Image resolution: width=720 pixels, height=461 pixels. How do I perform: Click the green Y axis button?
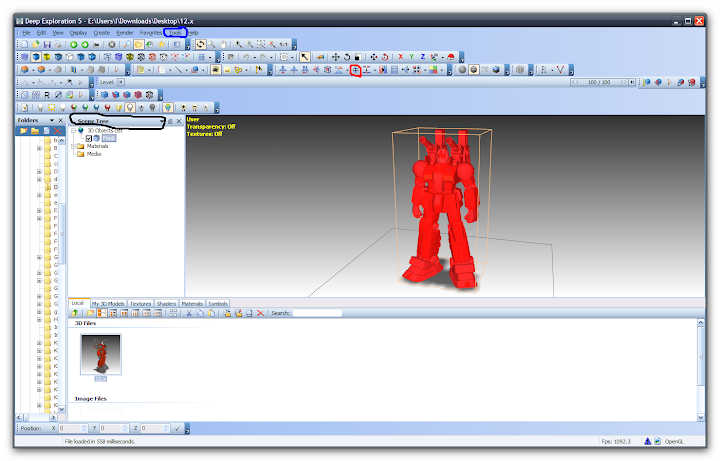coord(411,57)
